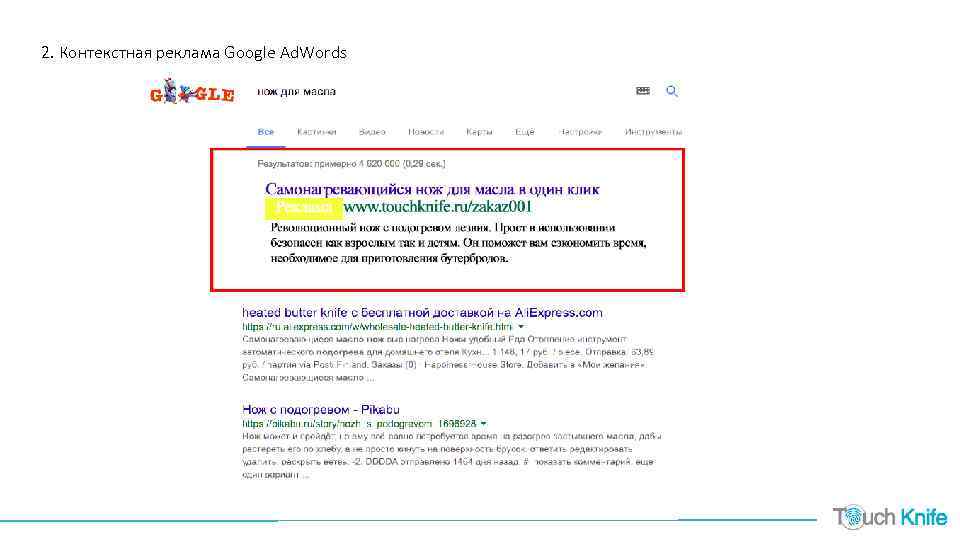960x540 pixels.
Task: Click the AliExpress green URL
Action: coord(378,327)
